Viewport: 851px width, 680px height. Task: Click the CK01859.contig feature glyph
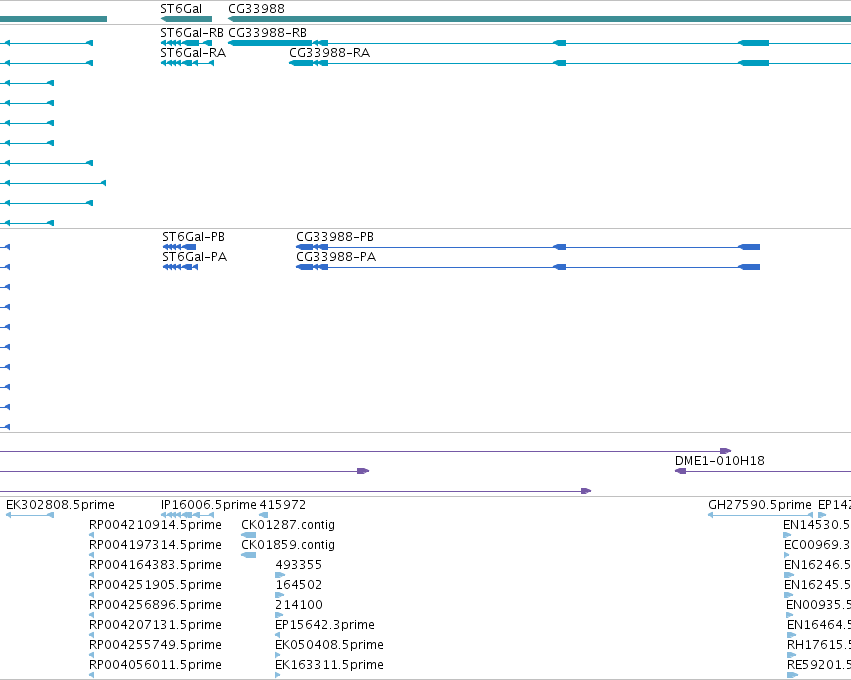tap(249, 555)
